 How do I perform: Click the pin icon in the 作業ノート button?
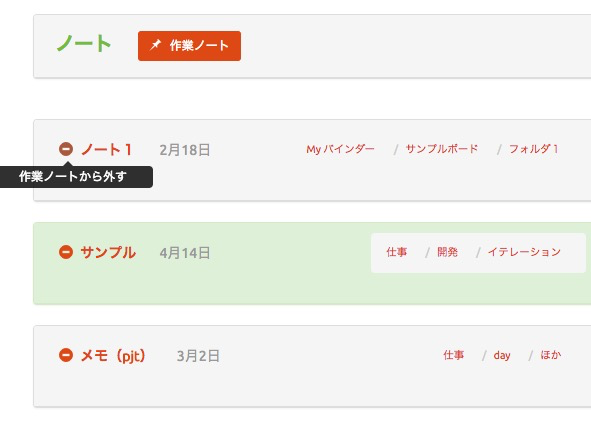click(x=155, y=45)
